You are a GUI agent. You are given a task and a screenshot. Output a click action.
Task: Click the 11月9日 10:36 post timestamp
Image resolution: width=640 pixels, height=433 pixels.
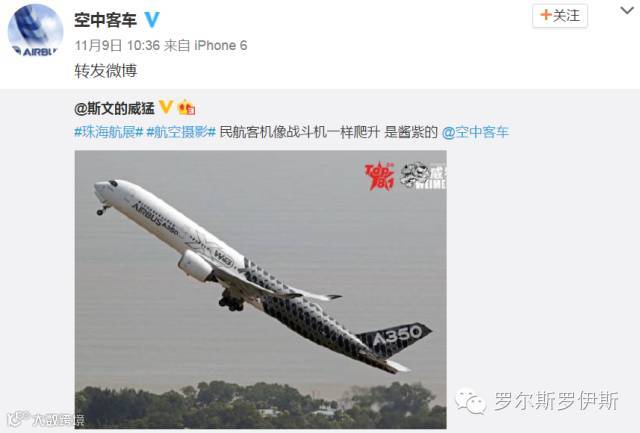[117, 45]
